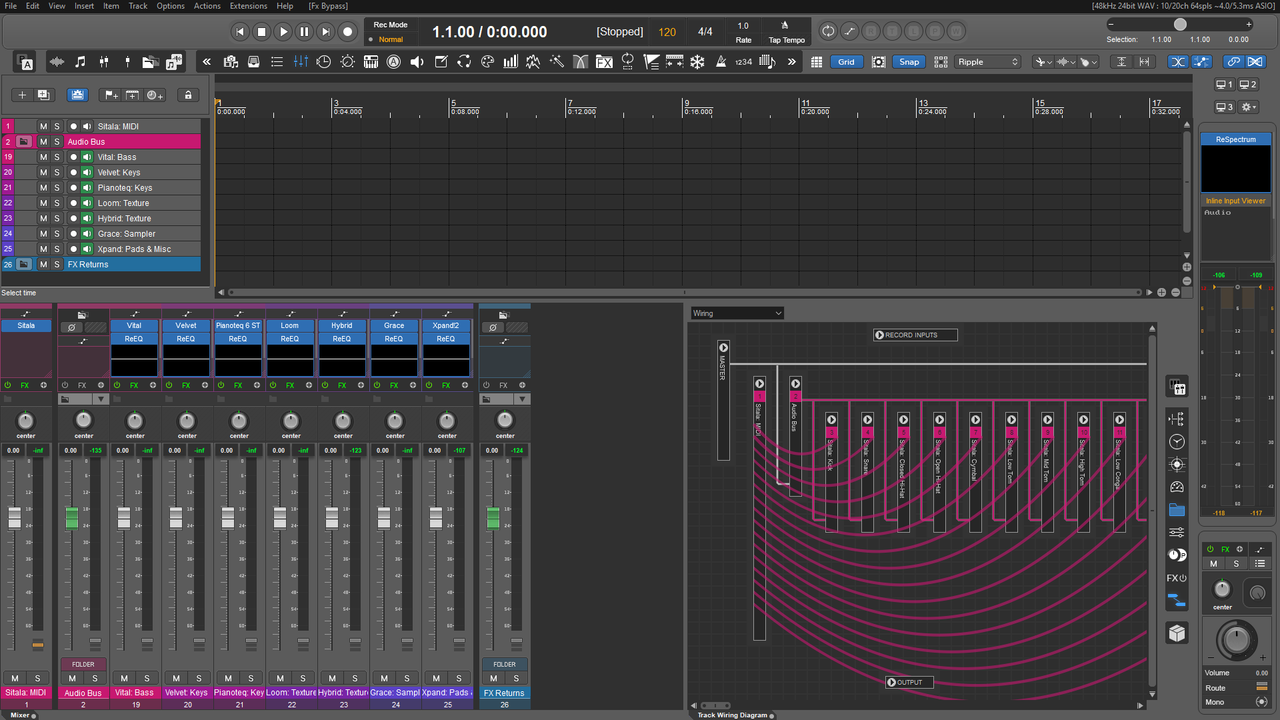The width and height of the screenshot is (1280, 720).
Task: Click the FX power icon in sidebar
Action: click(1177, 578)
